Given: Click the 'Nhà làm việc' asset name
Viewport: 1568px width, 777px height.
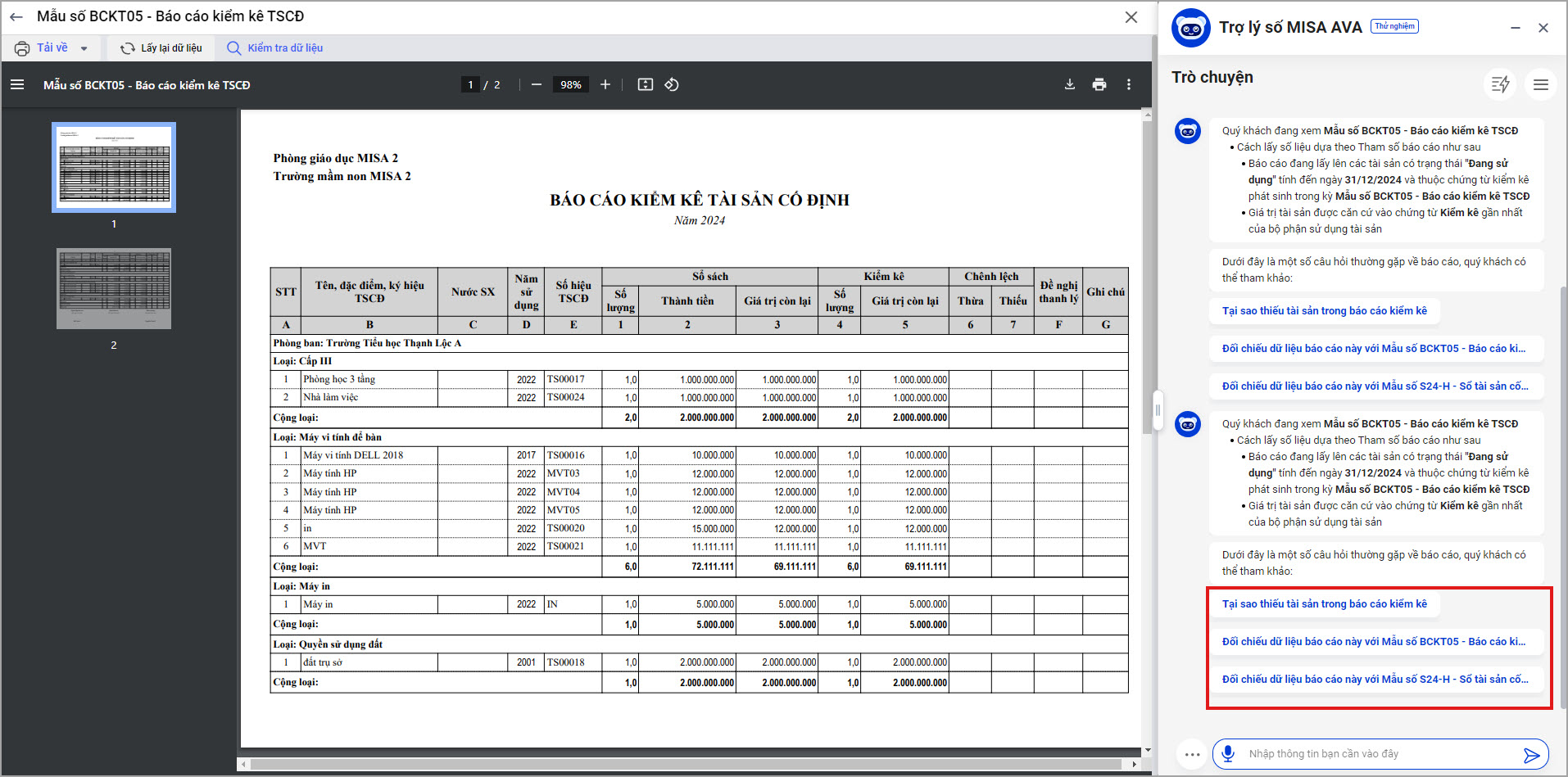Looking at the screenshot, I should pos(331,397).
